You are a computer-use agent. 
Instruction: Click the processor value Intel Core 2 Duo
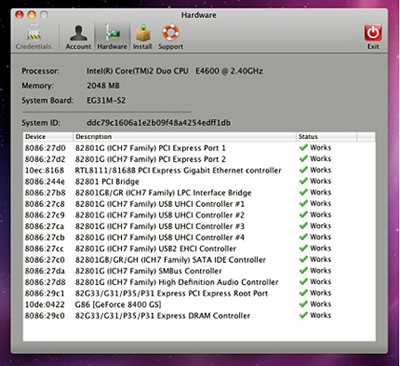(175, 71)
